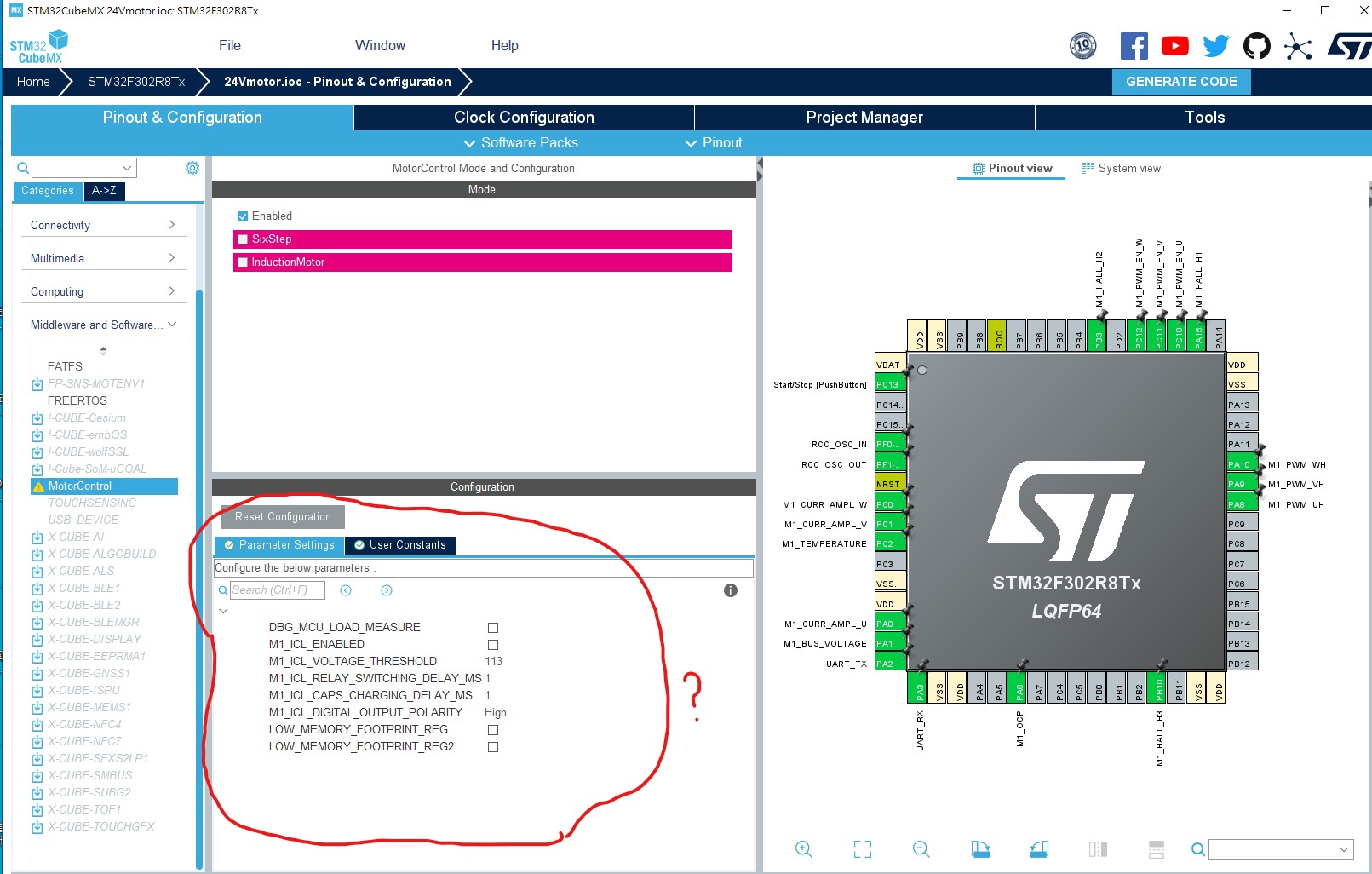Open the Window menu
The image size is (1372, 874).
[x=380, y=45]
